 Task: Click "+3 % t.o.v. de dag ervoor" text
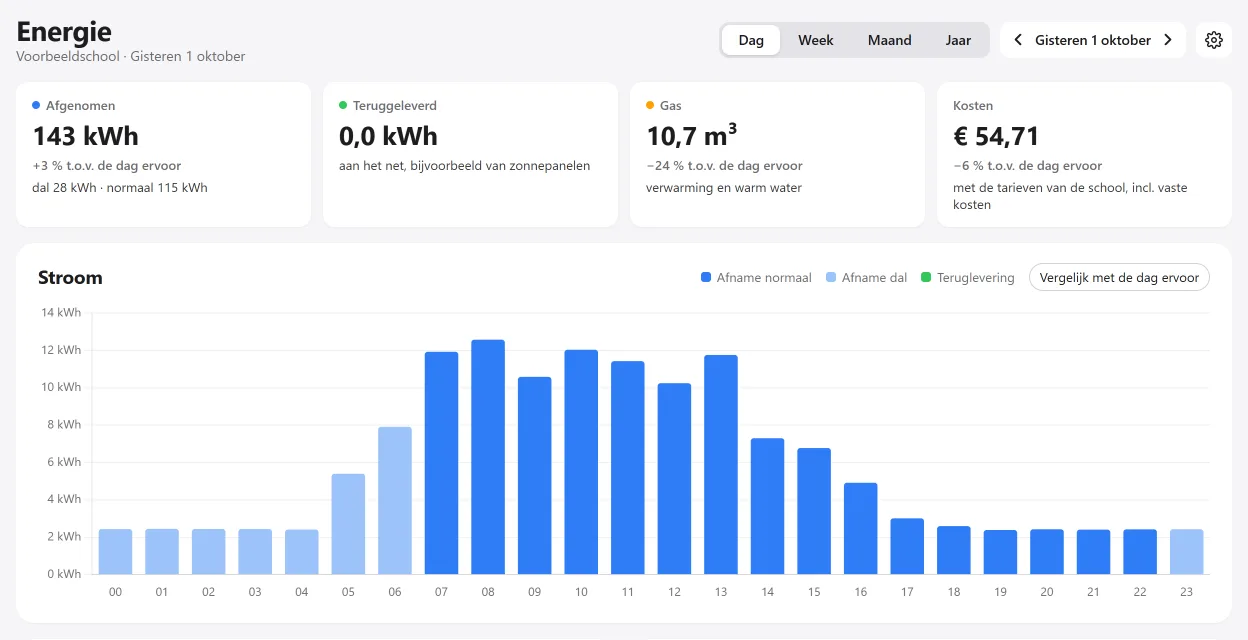(x=107, y=166)
